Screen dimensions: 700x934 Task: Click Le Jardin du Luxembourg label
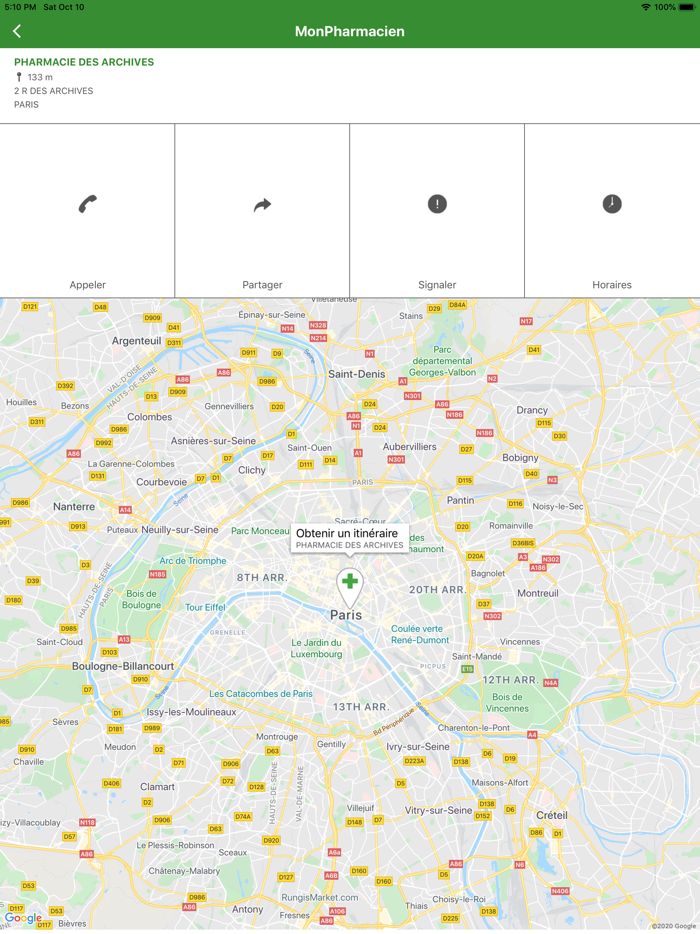click(316, 648)
